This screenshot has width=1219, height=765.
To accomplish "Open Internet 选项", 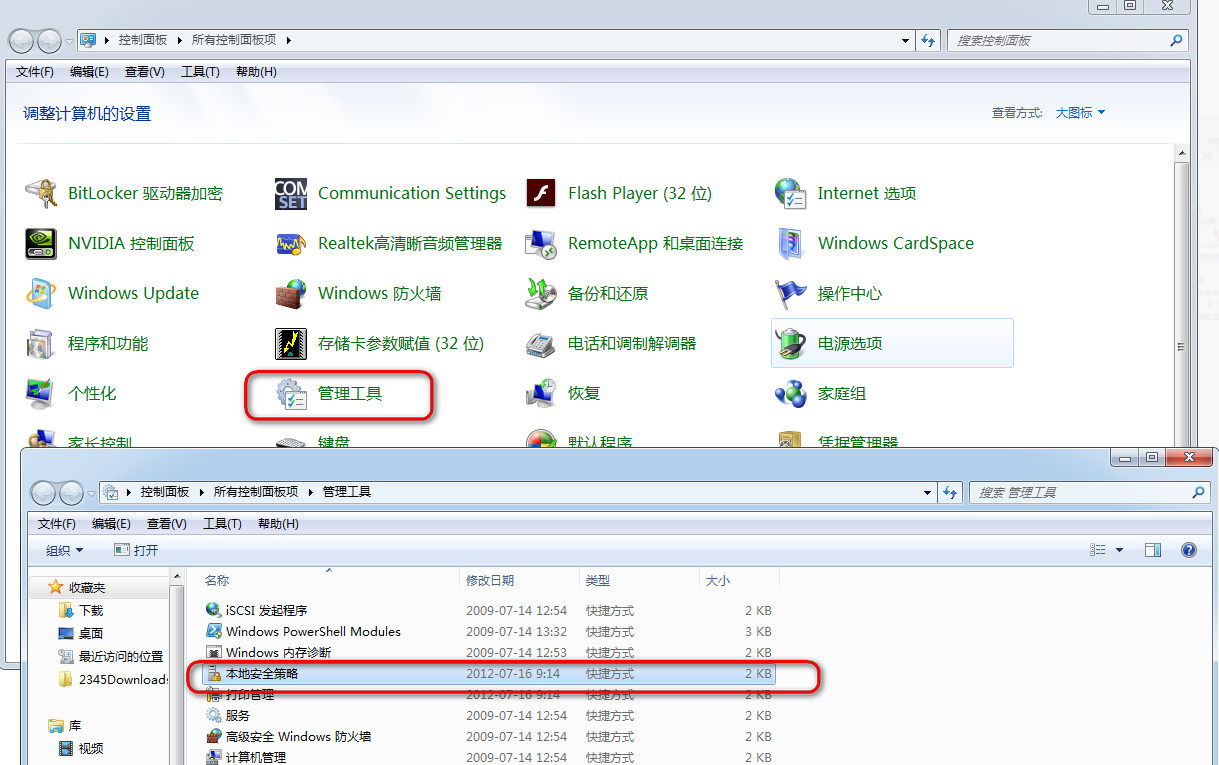I will coord(846,193).
